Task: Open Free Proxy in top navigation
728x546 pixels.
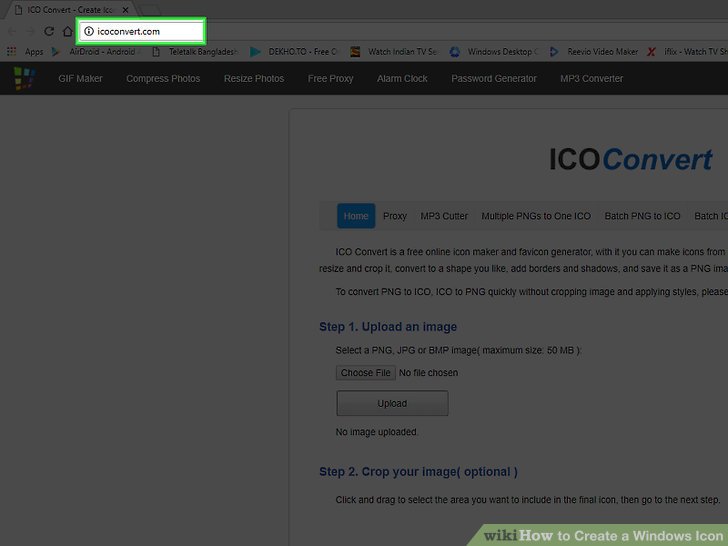Action: (331, 78)
